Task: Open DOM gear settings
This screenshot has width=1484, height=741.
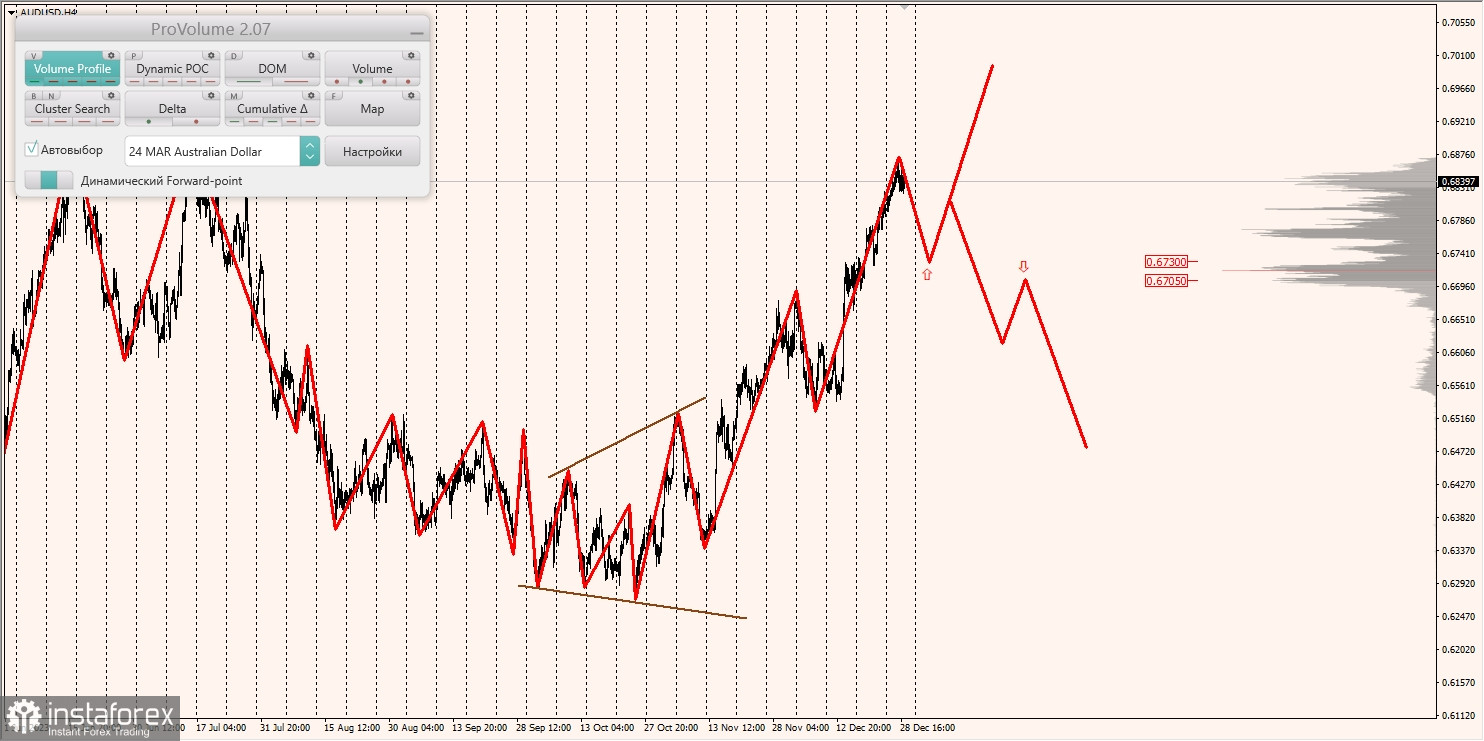Action: tap(311, 56)
